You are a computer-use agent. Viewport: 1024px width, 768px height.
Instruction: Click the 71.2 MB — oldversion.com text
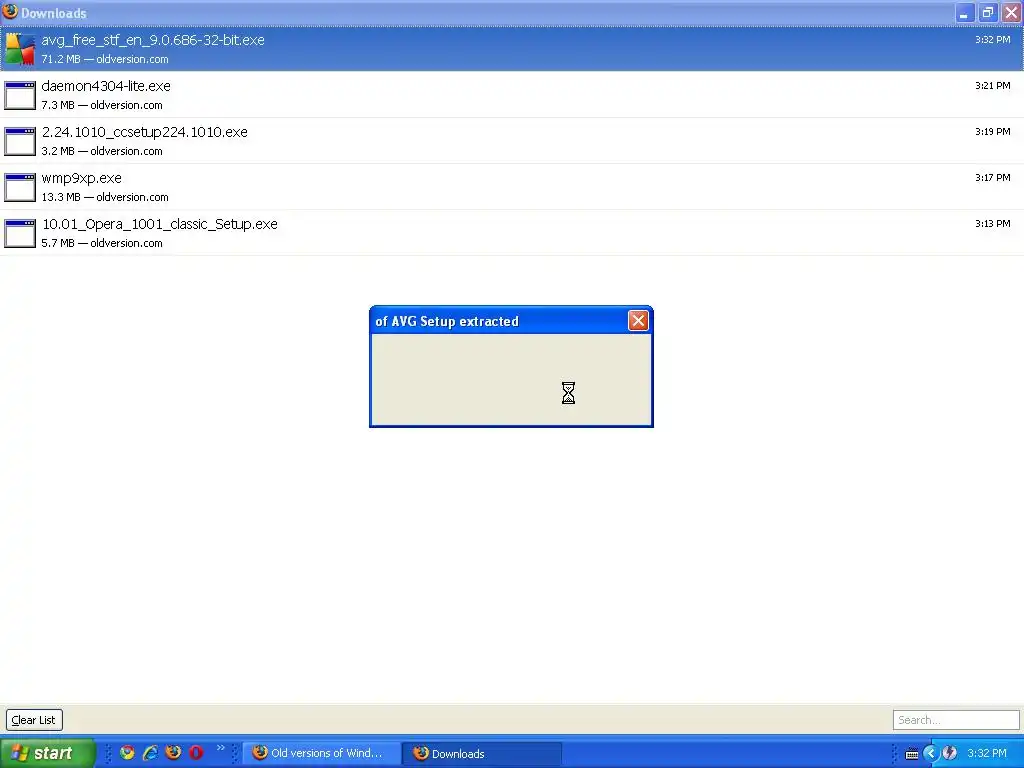[x=105, y=59]
